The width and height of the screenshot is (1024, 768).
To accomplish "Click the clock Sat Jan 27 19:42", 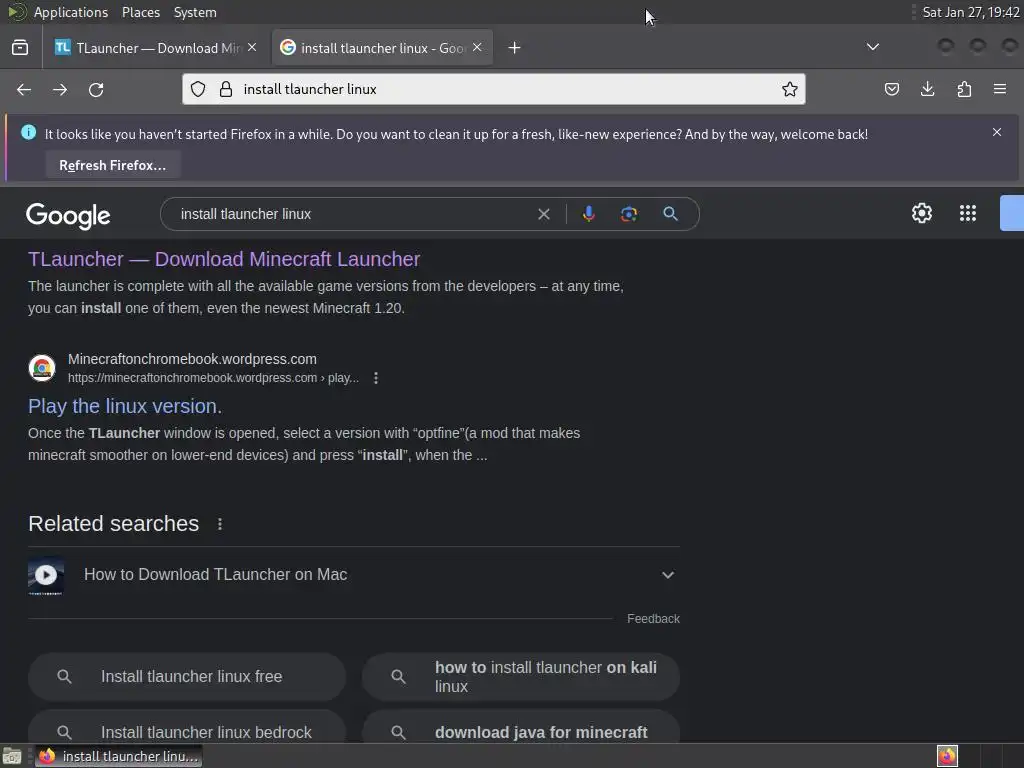I will (970, 12).
